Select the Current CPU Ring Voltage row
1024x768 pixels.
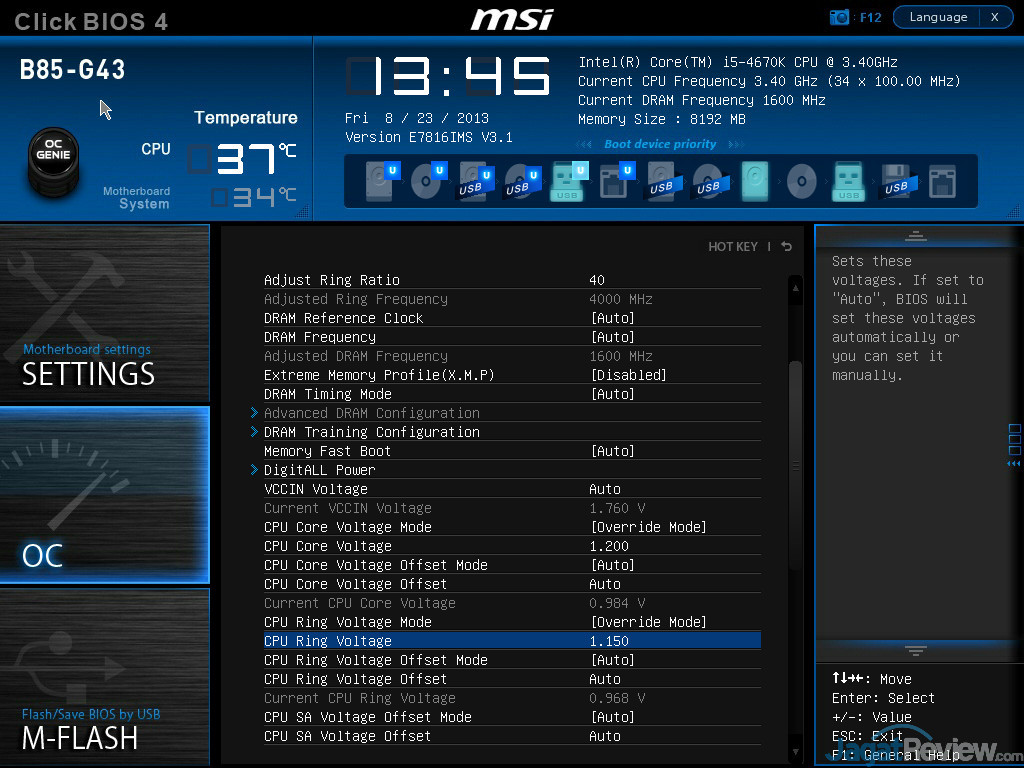512,698
